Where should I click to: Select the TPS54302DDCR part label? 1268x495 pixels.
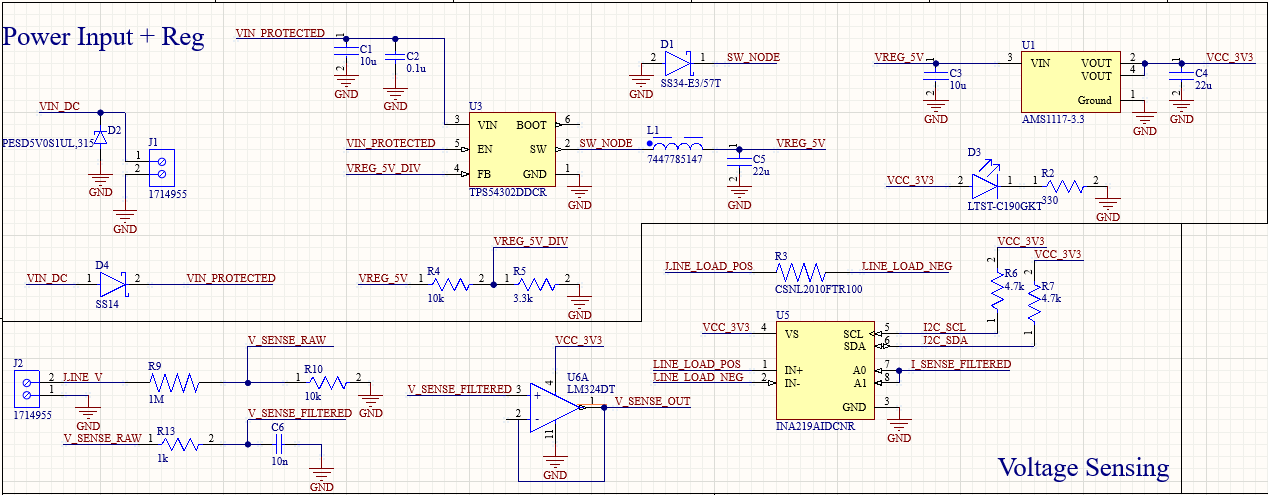(x=508, y=193)
